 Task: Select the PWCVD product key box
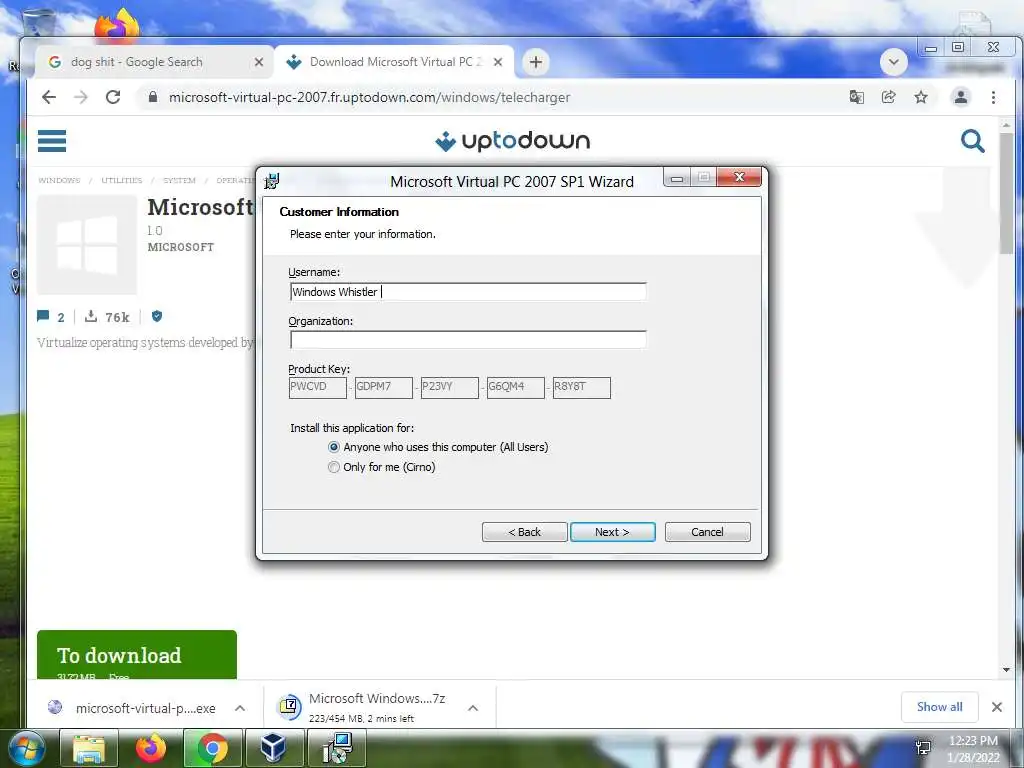click(x=317, y=387)
